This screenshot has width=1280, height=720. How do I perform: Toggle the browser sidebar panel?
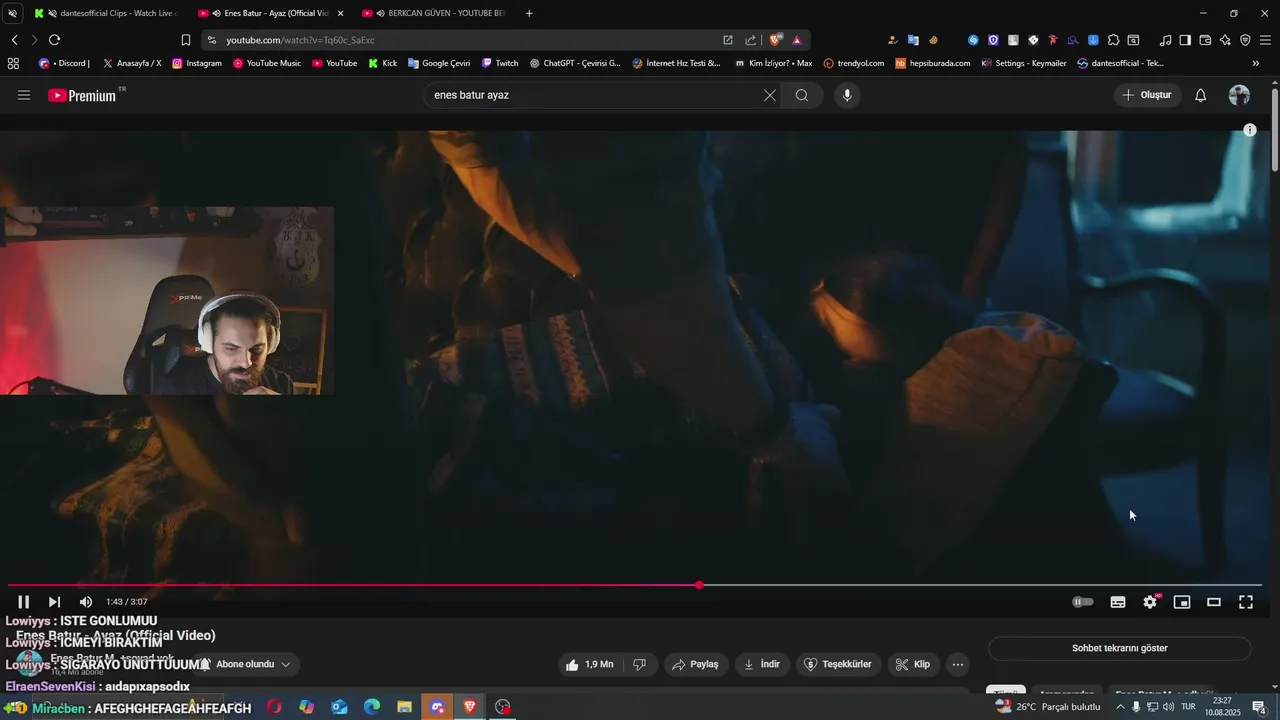[x=1185, y=40]
